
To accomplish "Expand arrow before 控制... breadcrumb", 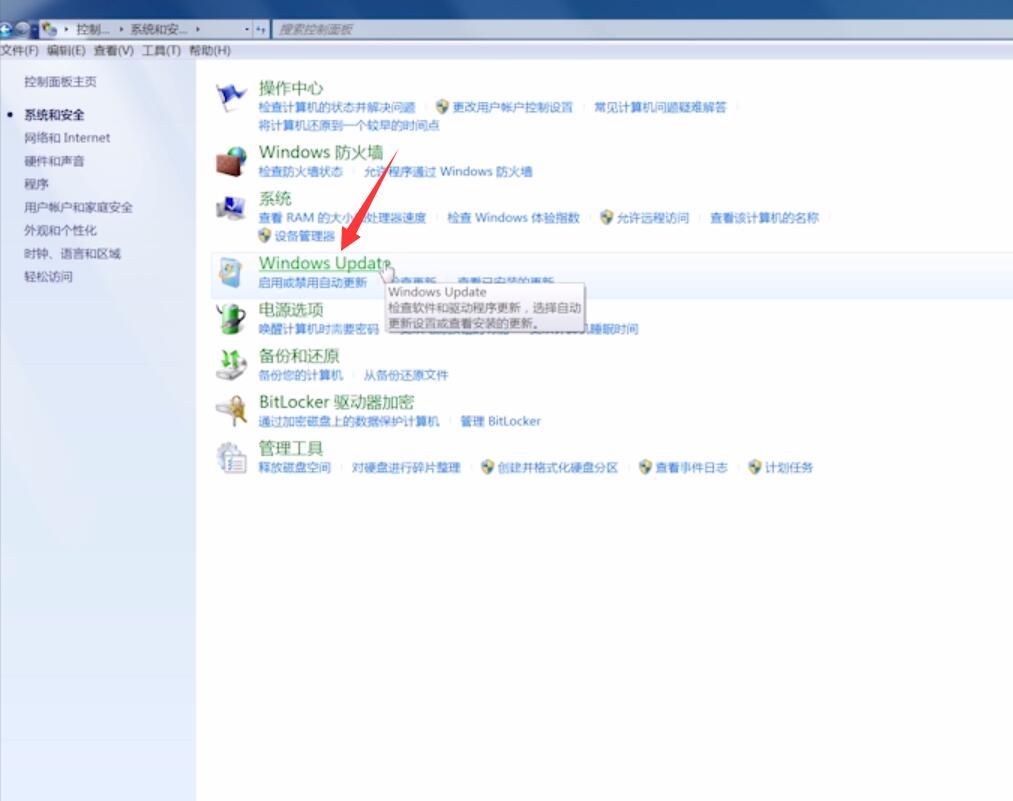I will click(66, 29).
